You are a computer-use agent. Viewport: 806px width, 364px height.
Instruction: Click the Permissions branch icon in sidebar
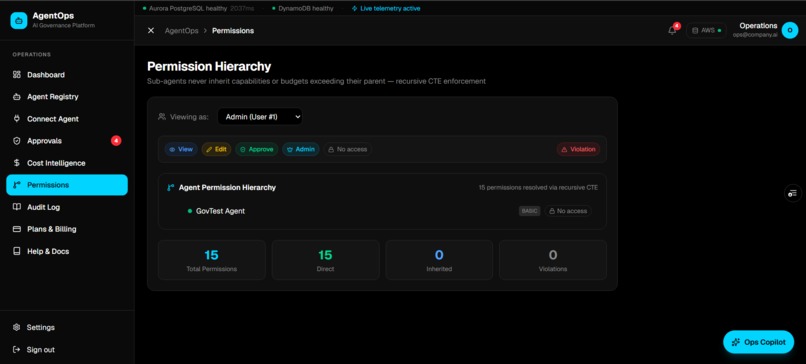[x=16, y=185]
